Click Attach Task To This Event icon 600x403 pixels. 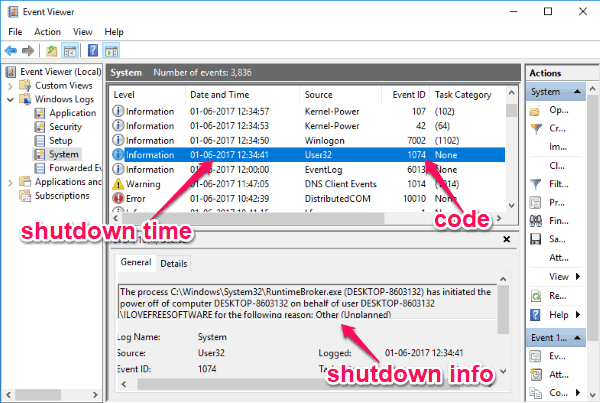[x=536, y=375]
